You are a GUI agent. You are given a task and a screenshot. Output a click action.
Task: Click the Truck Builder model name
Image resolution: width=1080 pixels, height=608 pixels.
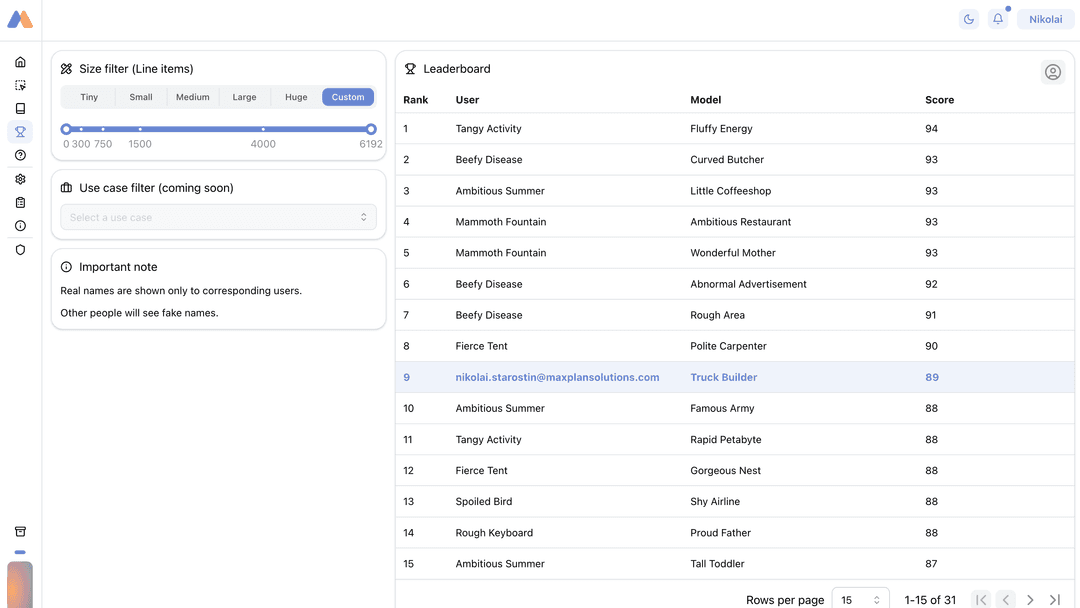(723, 377)
